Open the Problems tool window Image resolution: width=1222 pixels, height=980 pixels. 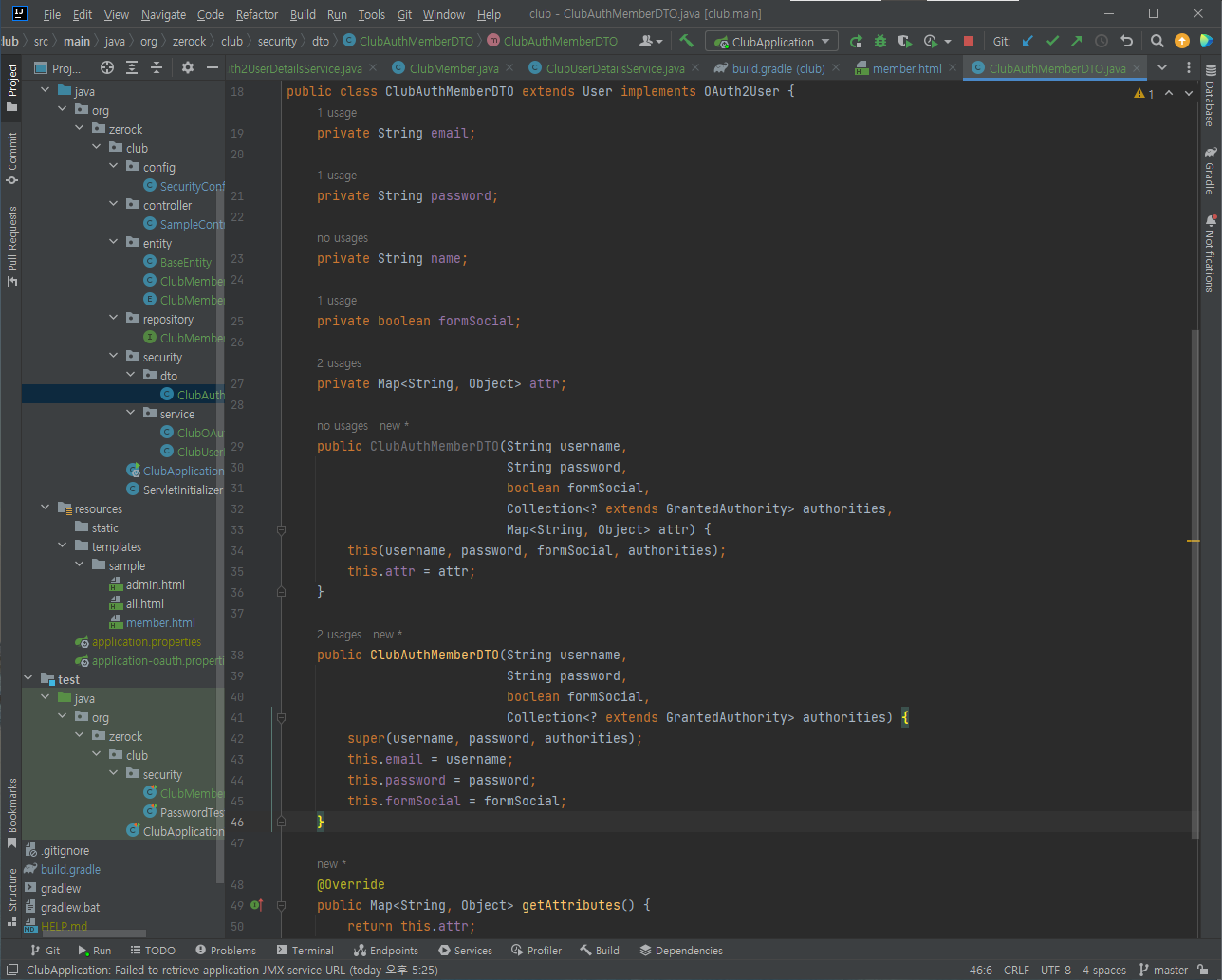226,950
